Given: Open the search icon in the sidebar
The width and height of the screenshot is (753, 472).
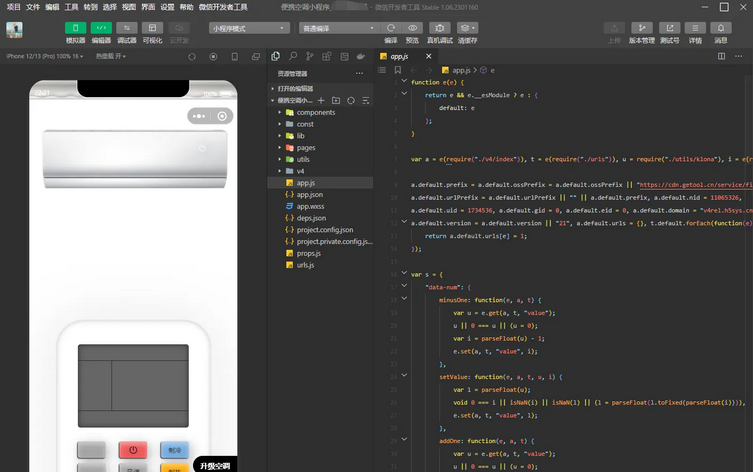Looking at the screenshot, I should (293, 57).
